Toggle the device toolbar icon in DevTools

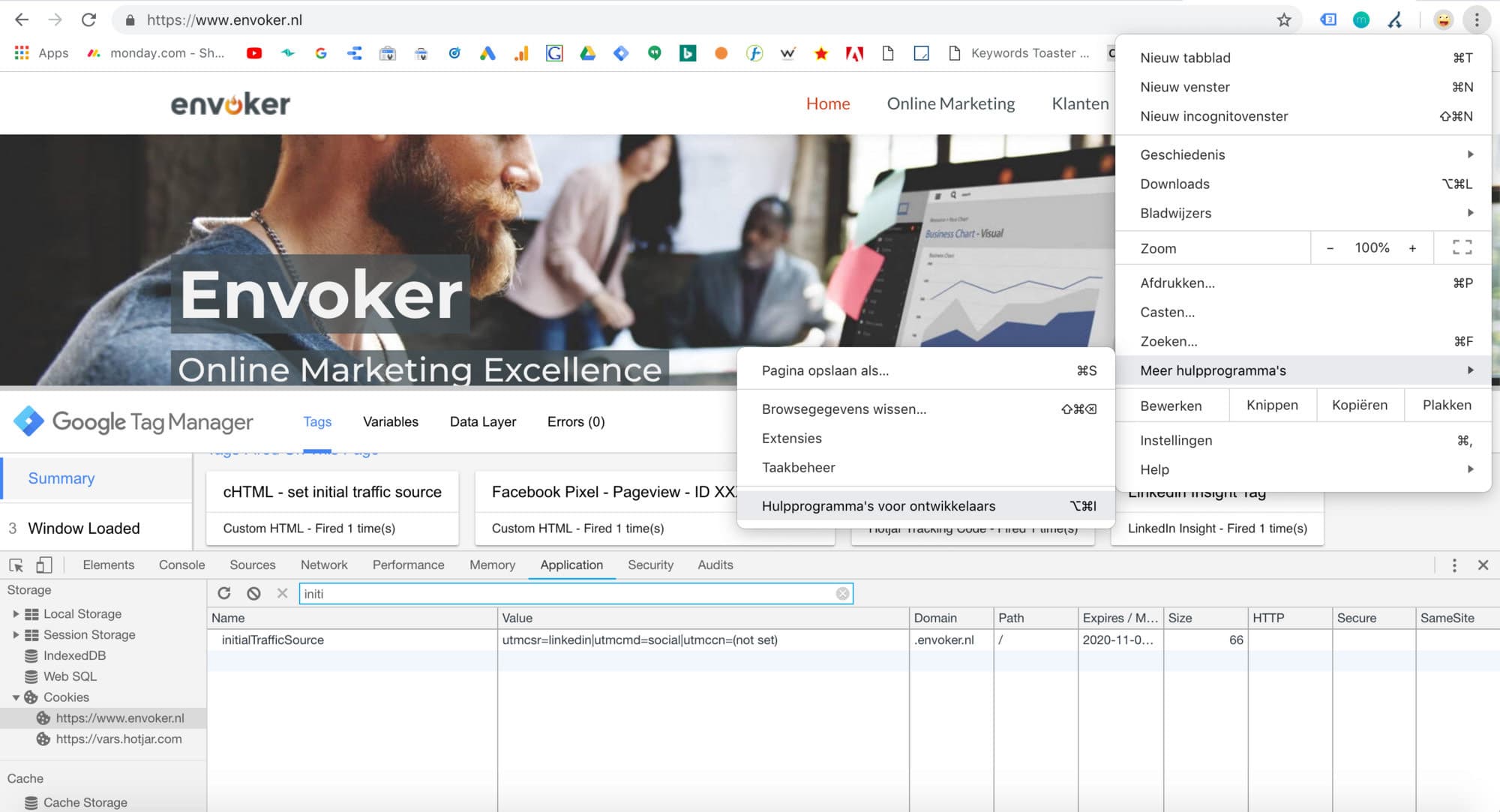[44, 565]
